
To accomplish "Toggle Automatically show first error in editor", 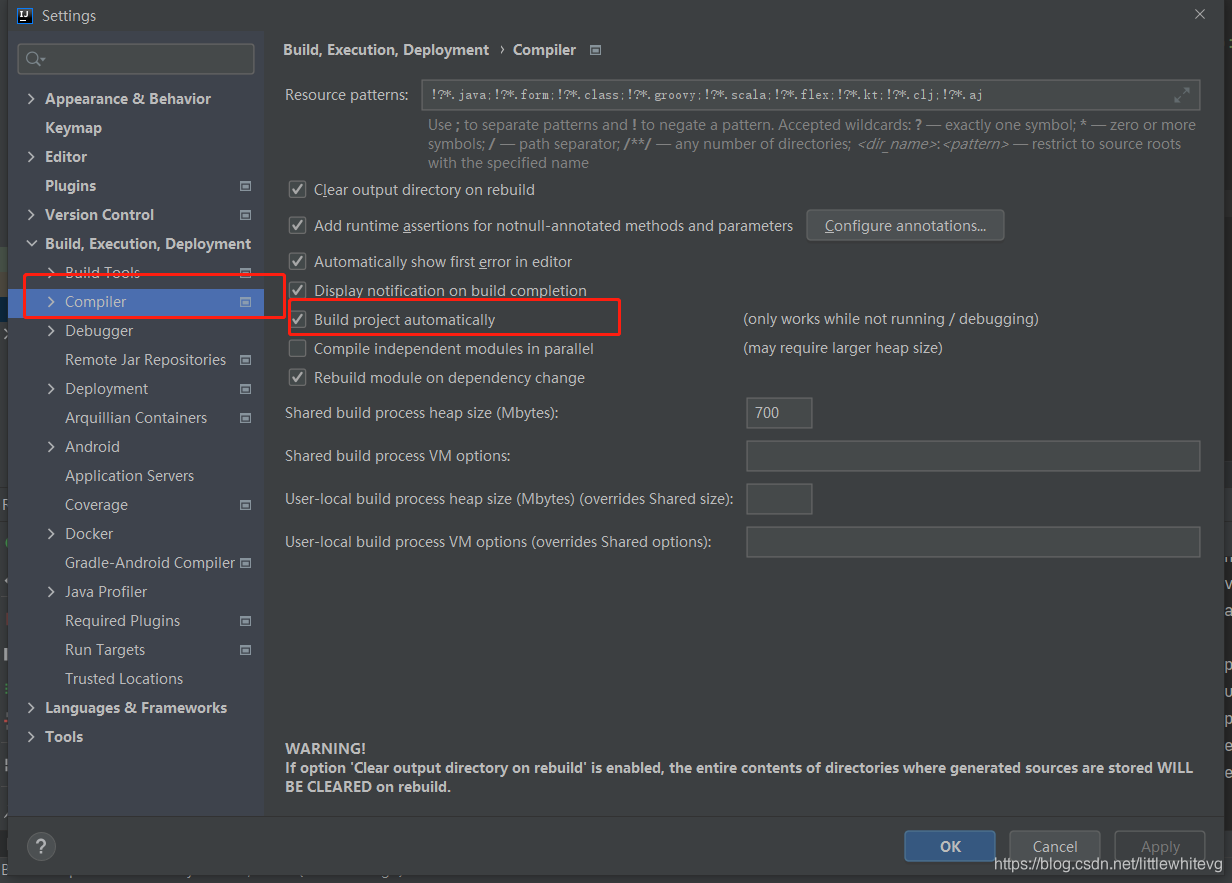I will pos(297,262).
